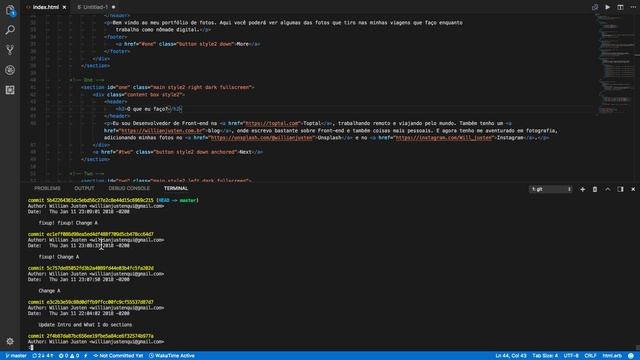Change indentation via Tab Size: 4
Screen dimensions: 640x360
545,356
